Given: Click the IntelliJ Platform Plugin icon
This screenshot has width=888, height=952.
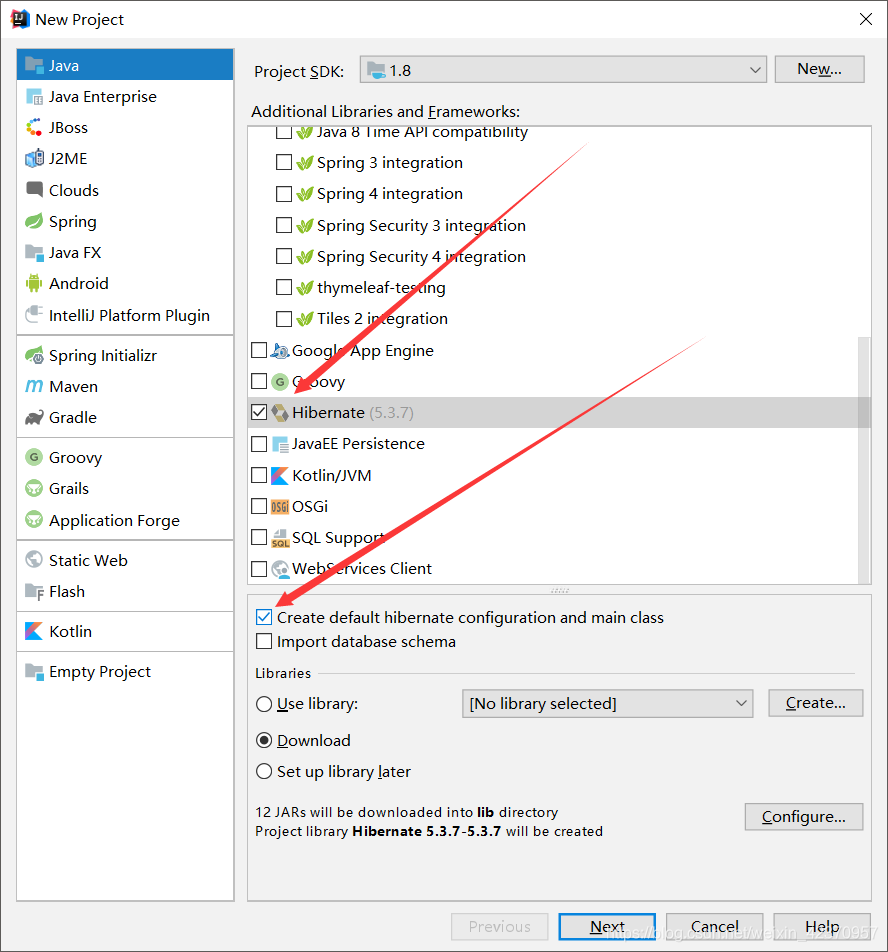Looking at the screenshot, I should [34, 315].
